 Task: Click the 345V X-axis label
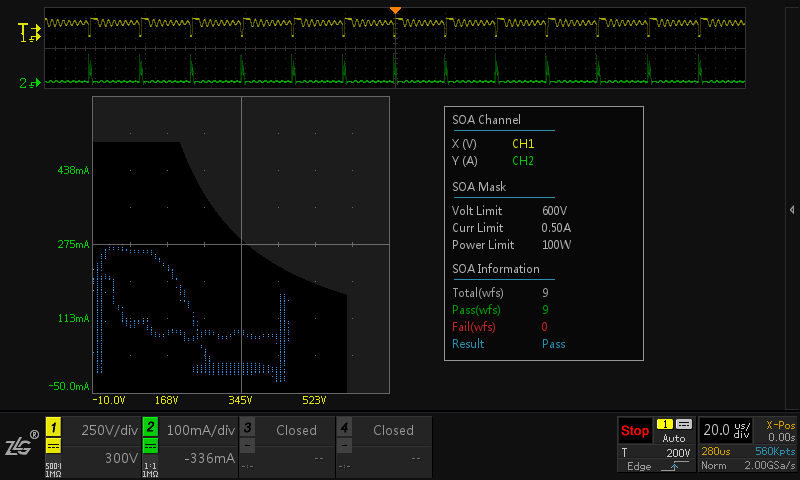240,400
